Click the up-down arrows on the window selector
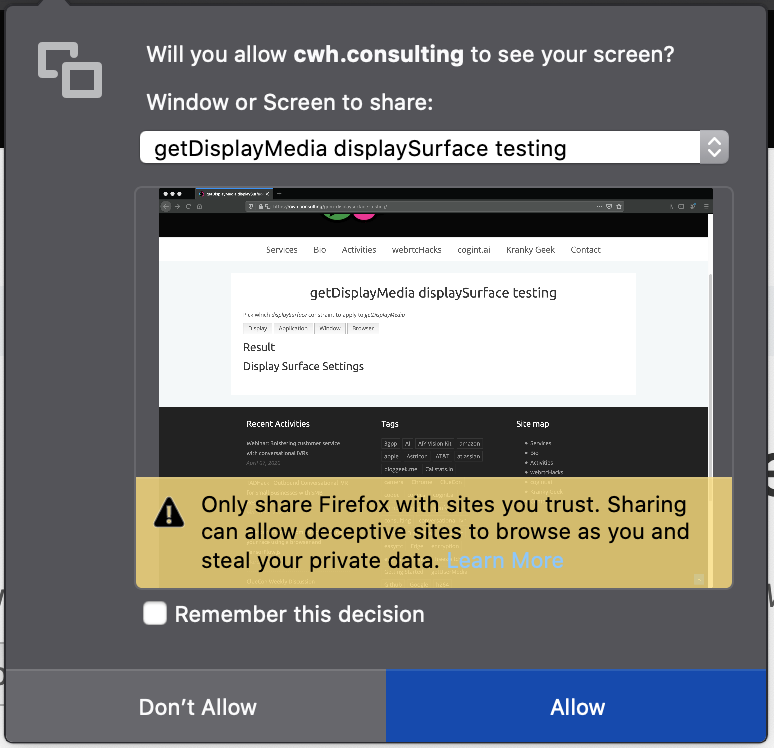Image resolution: width=774 pixels, height=748 pixels. point(714,147)
